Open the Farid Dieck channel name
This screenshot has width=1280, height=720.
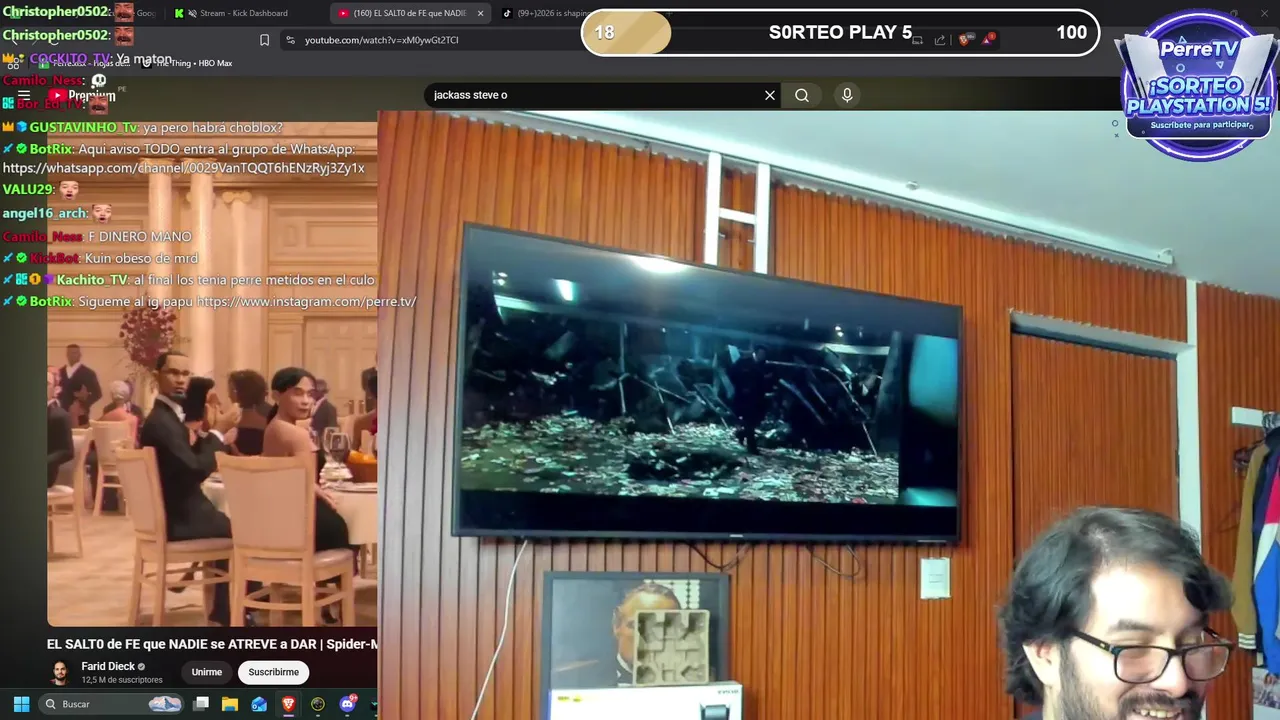108,666
